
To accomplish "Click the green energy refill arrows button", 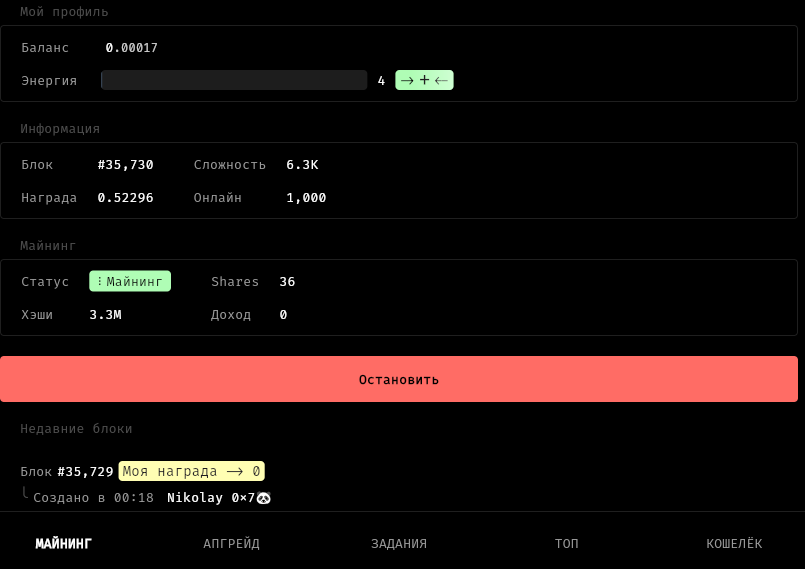I will click(424, 80).
